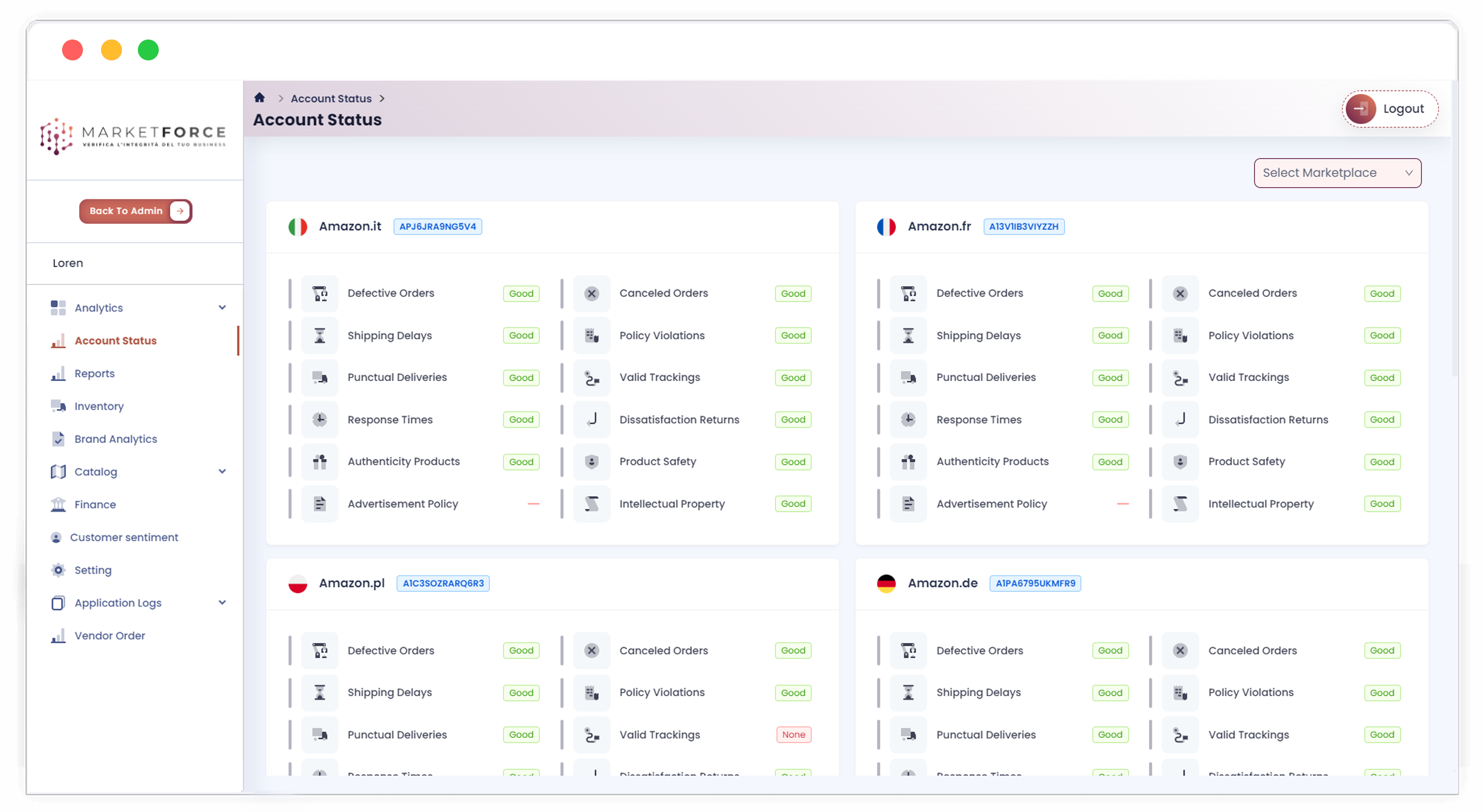
Task: Click Amazon.it Authenticity Products icon
Action: 320,462
